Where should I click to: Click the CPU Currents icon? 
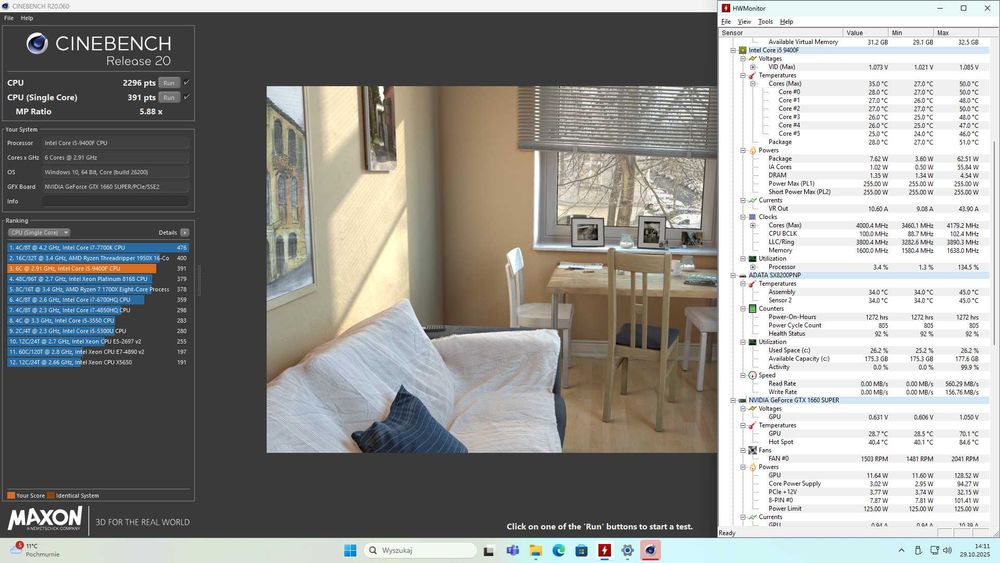pyautogui.click(x=753, y=200)
